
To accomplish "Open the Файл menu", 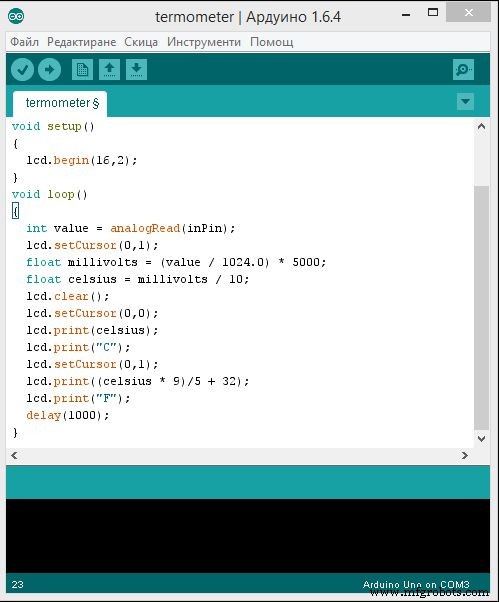I will pyautogui.click(x=24, y=41).
